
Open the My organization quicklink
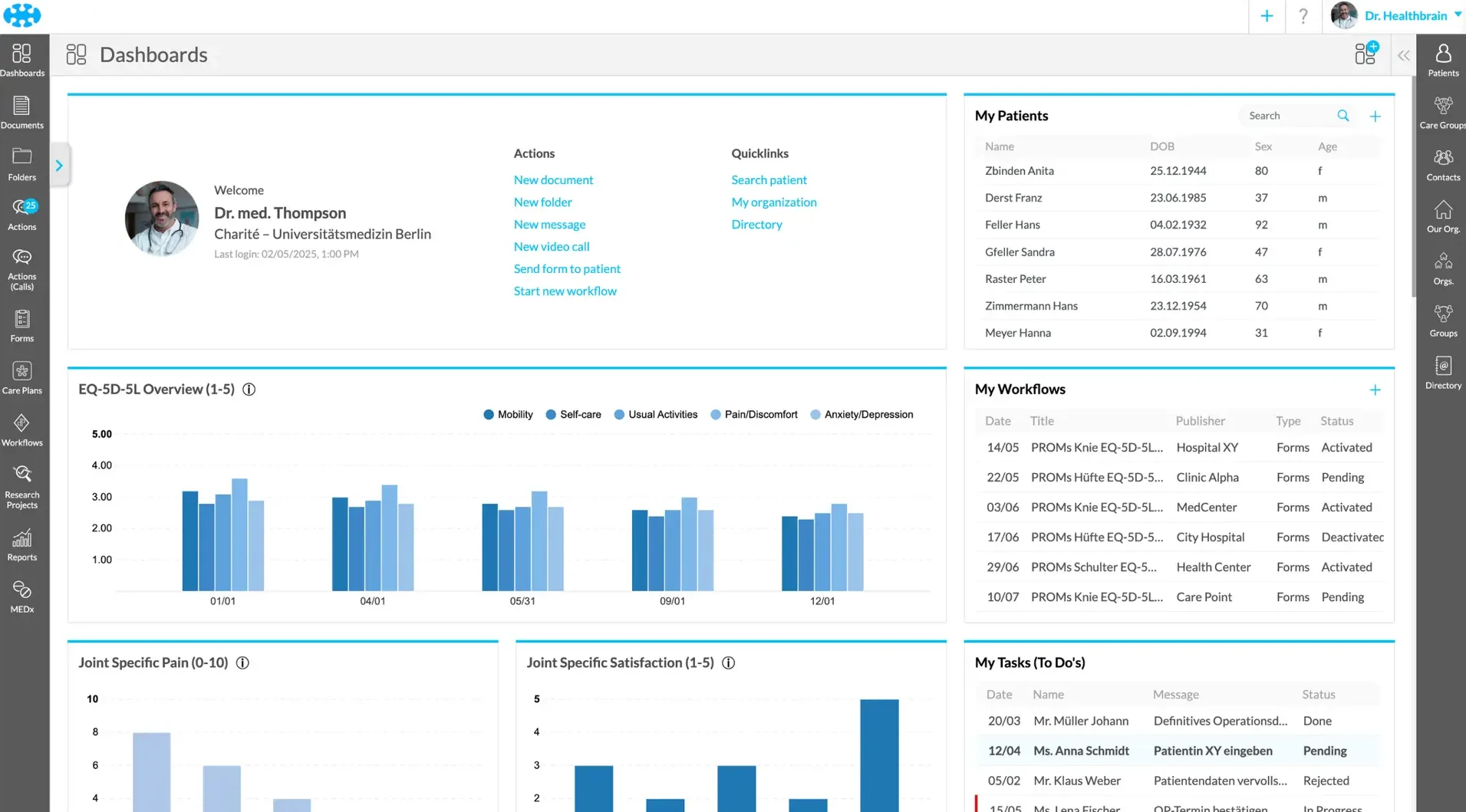773,202
